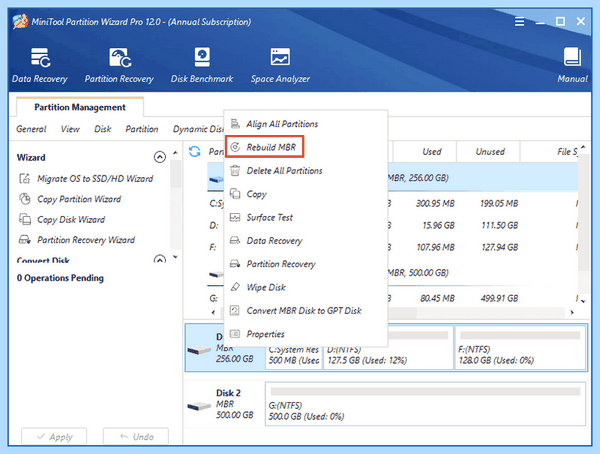The width and height of the screenshot is (600, 454).
Task: Switch to the Partition Management tab
Action: (x=80, y=107)
